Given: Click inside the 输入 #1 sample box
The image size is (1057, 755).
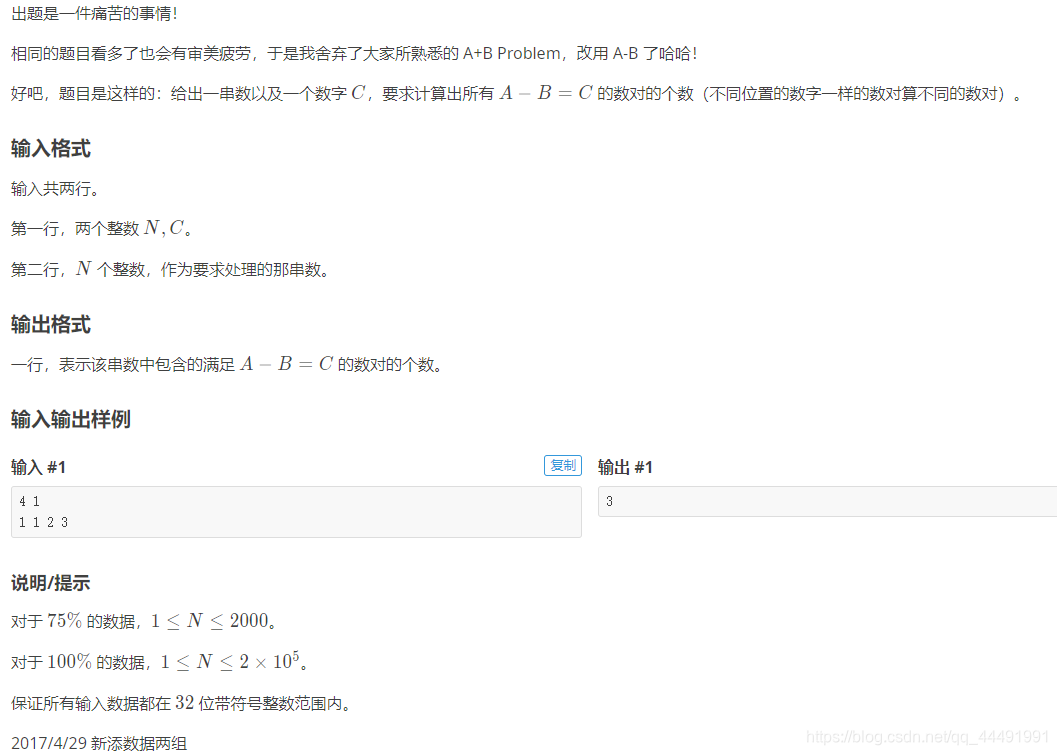Looking at the screenshot, I should (x=296, y=512).
